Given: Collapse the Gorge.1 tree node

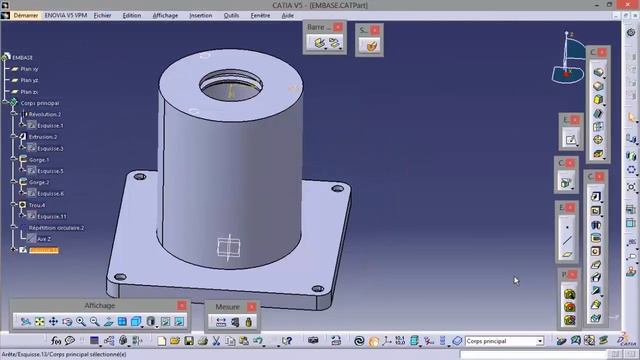Looking at the screenshot, I should [14, 159].
